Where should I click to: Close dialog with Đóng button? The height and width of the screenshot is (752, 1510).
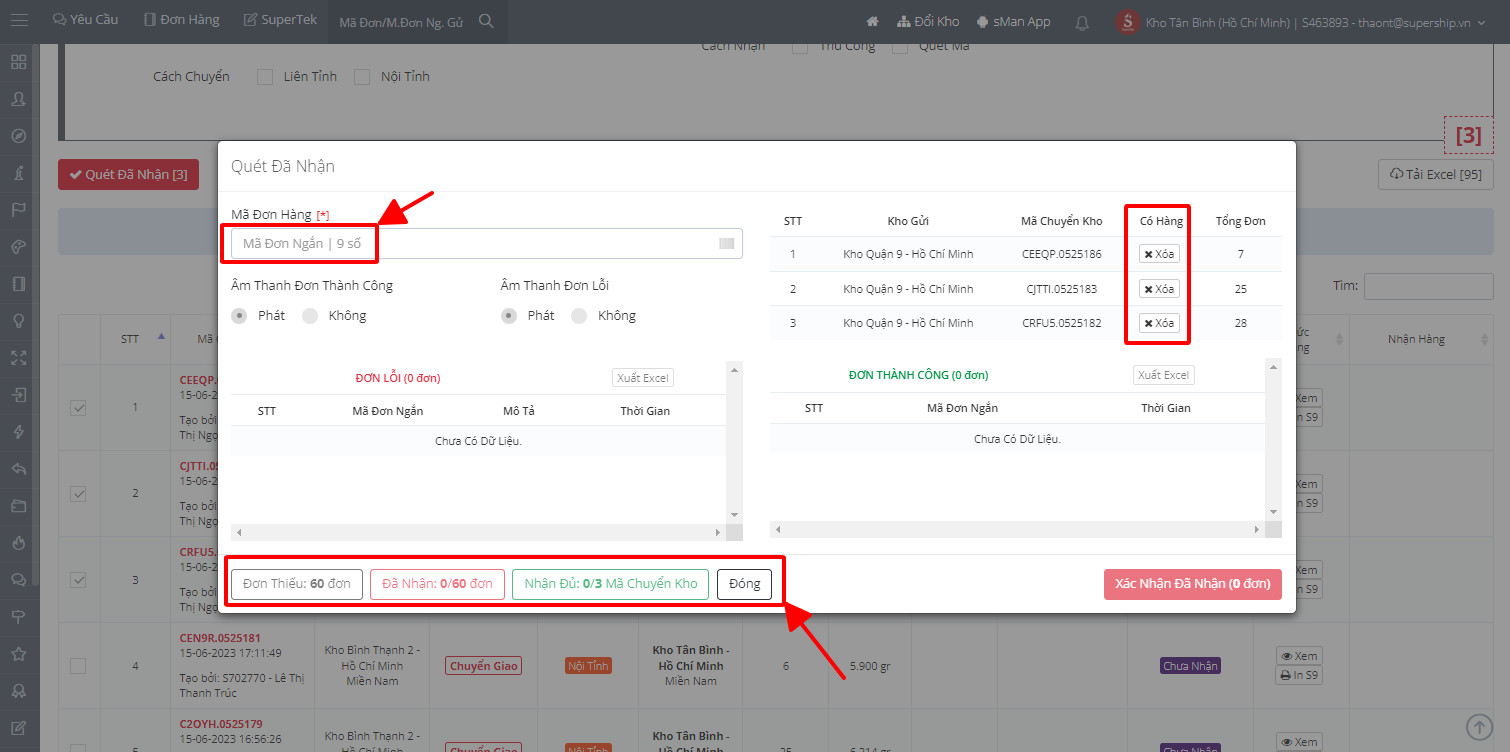[744, 584]
